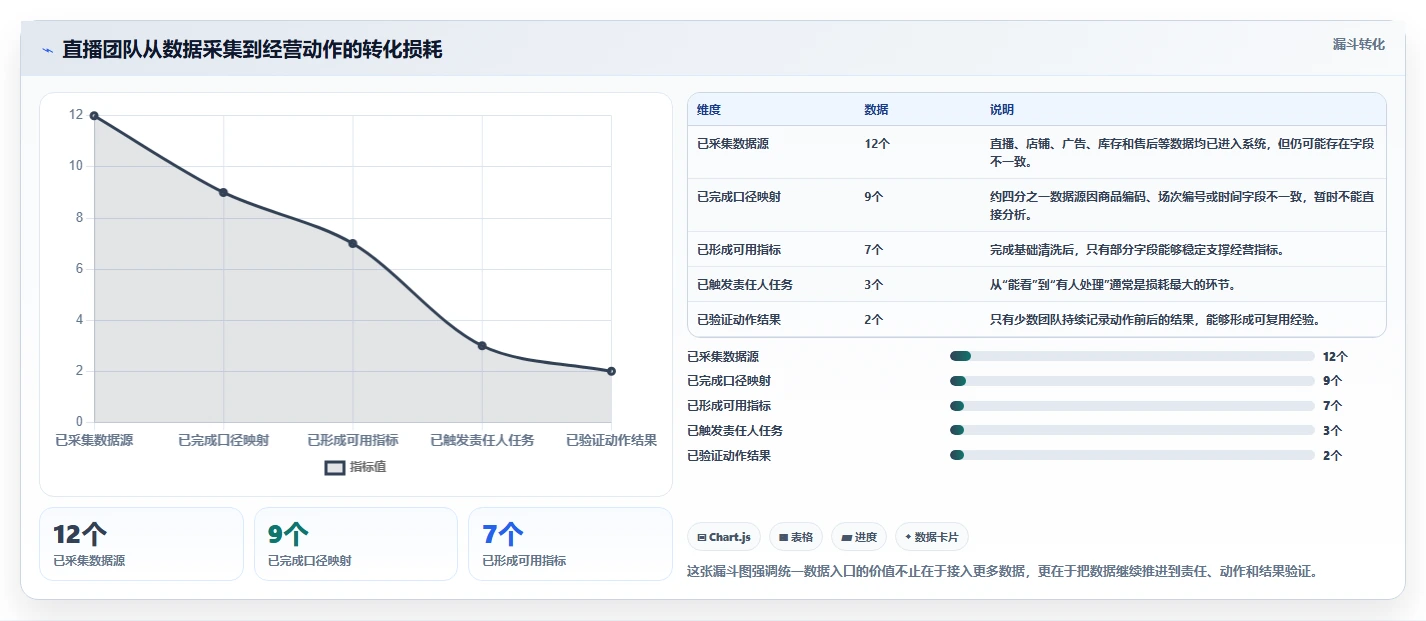Image resolution: width=1426 pixels, height=621 pixels.
Task: Click the 指标值 legend label
Action: coord(368,467)
